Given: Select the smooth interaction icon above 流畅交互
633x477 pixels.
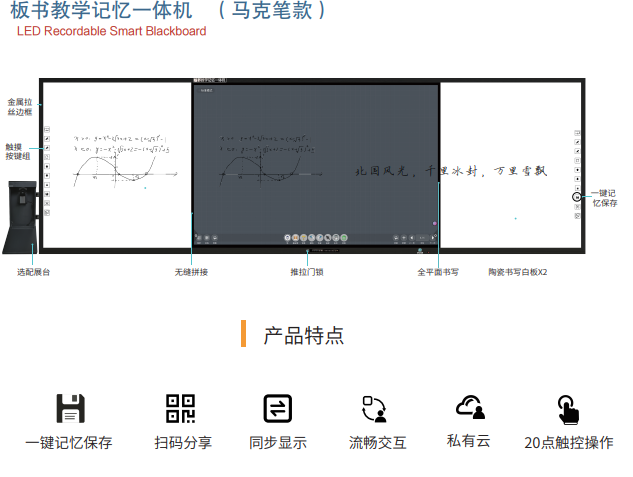Looking at the screenshot, I should point(375,408).
